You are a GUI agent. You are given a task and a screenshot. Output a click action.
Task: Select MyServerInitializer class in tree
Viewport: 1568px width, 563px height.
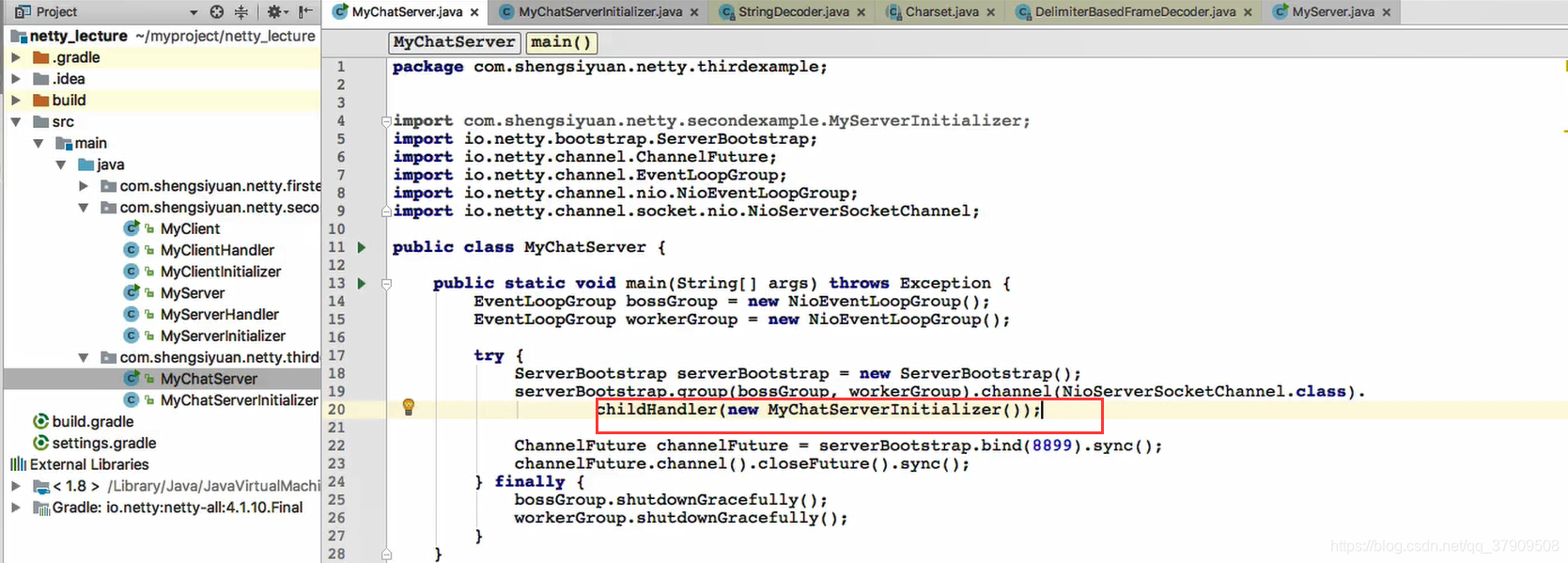pos(223,336)
